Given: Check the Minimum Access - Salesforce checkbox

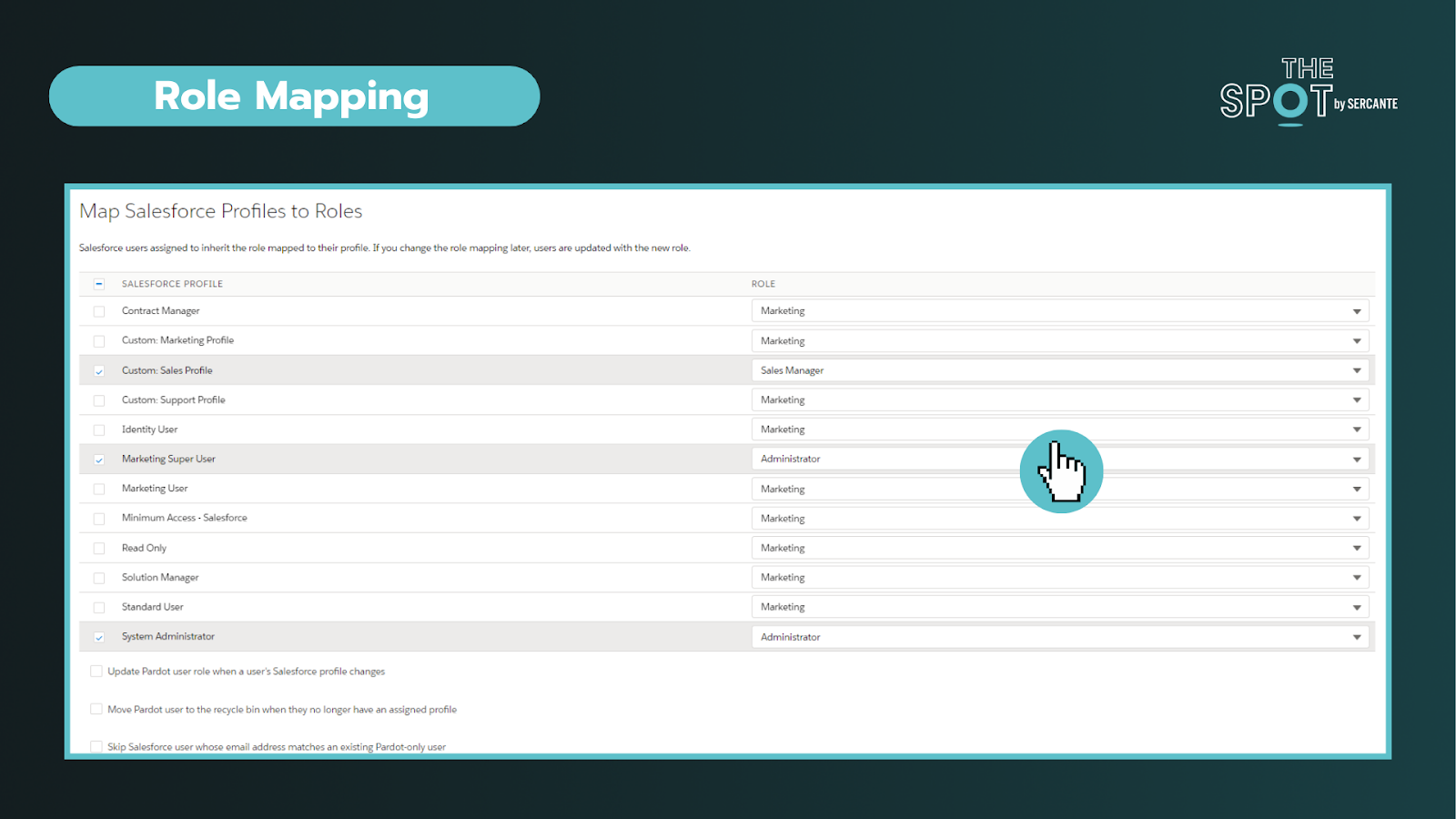Looking at the screenshot, I should [x=99, y=519].
